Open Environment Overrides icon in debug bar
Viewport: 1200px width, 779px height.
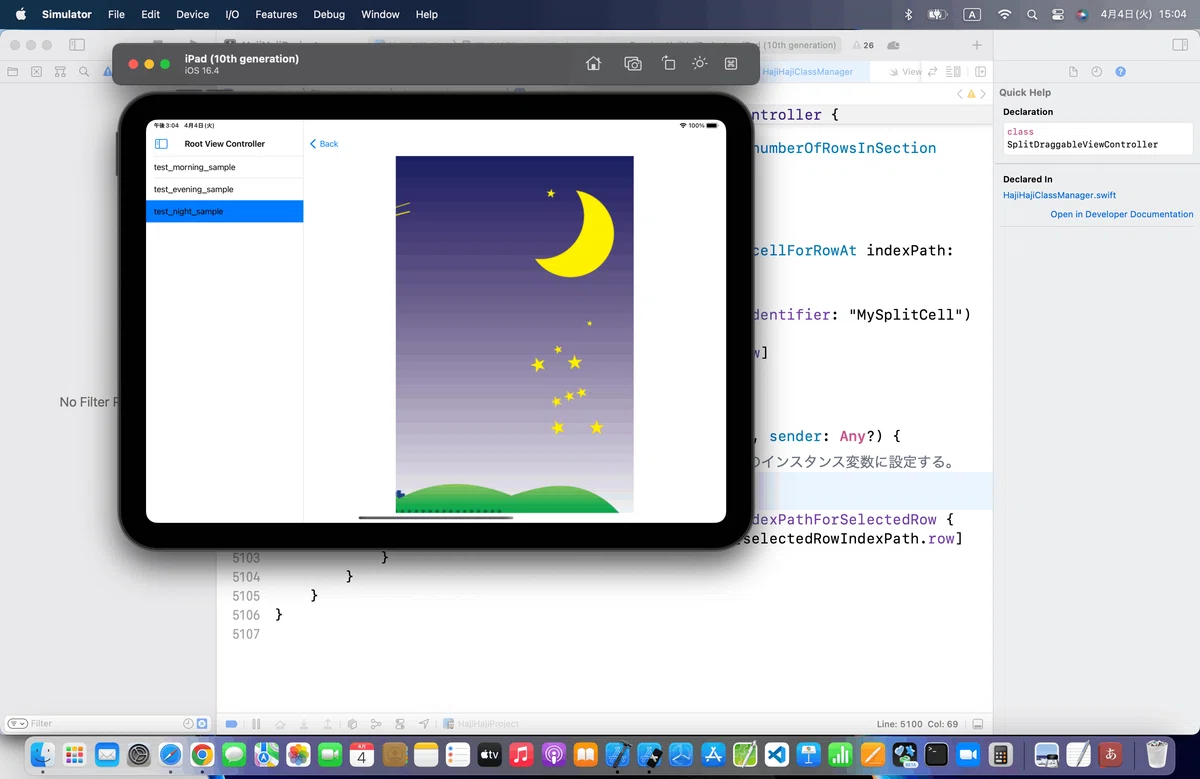pyautogui.click(x=400, y=724)
